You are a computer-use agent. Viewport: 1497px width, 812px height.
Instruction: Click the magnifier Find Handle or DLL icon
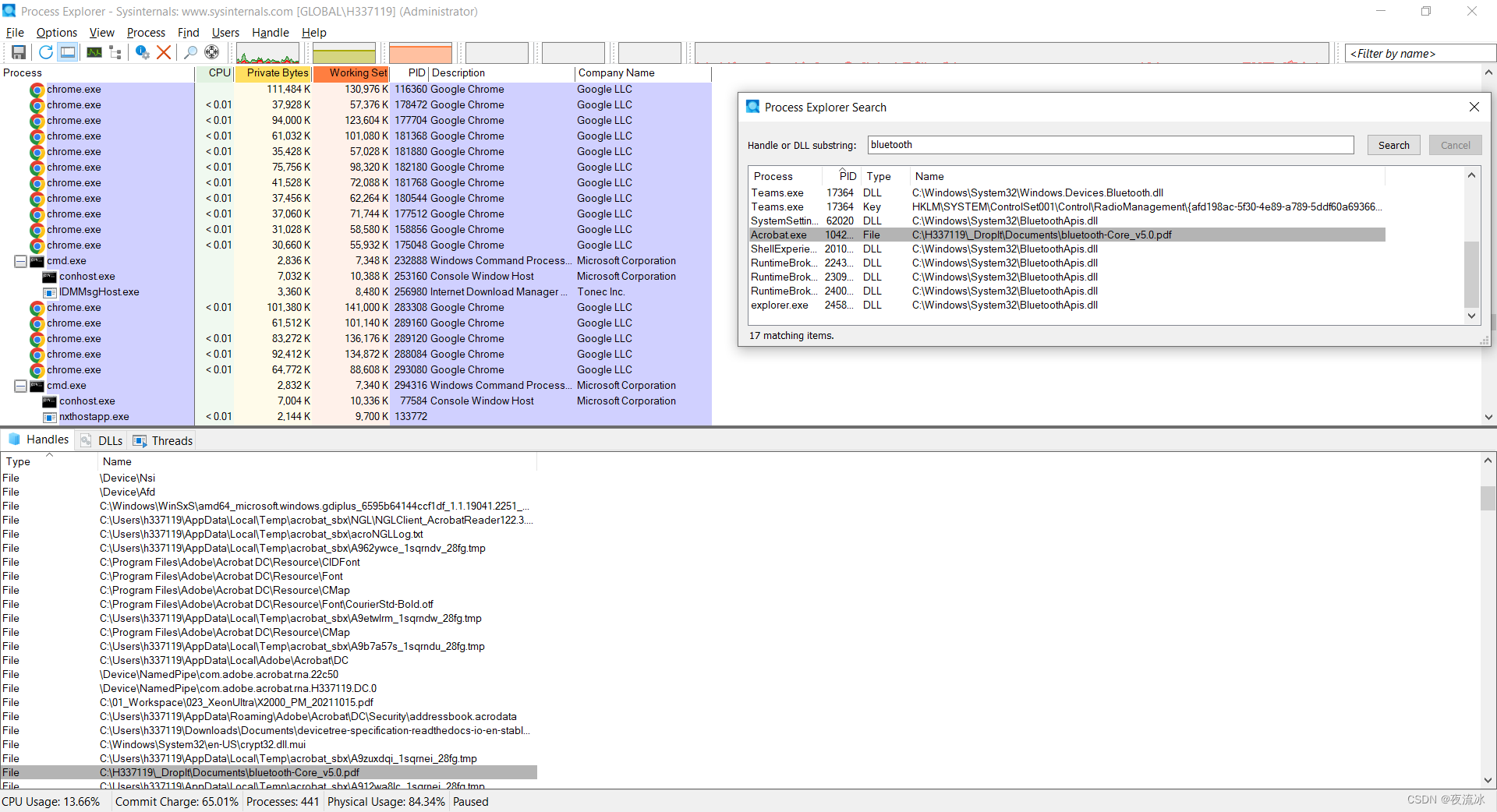pyautogui.click(x=190, y=52)
